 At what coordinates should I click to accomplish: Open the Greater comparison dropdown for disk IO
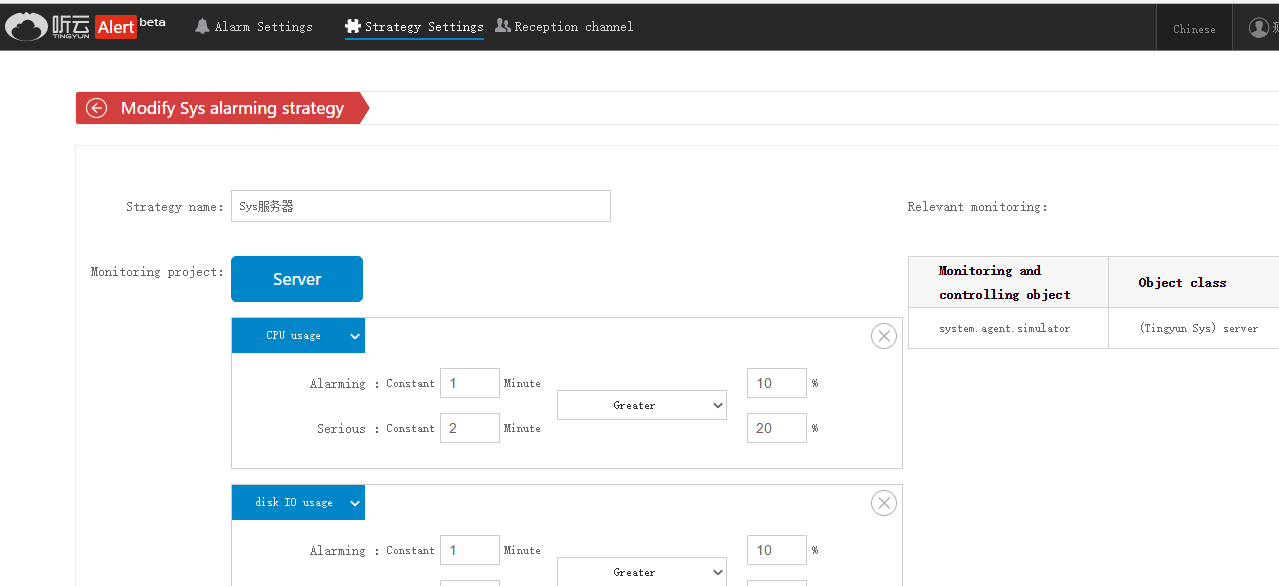641,572
